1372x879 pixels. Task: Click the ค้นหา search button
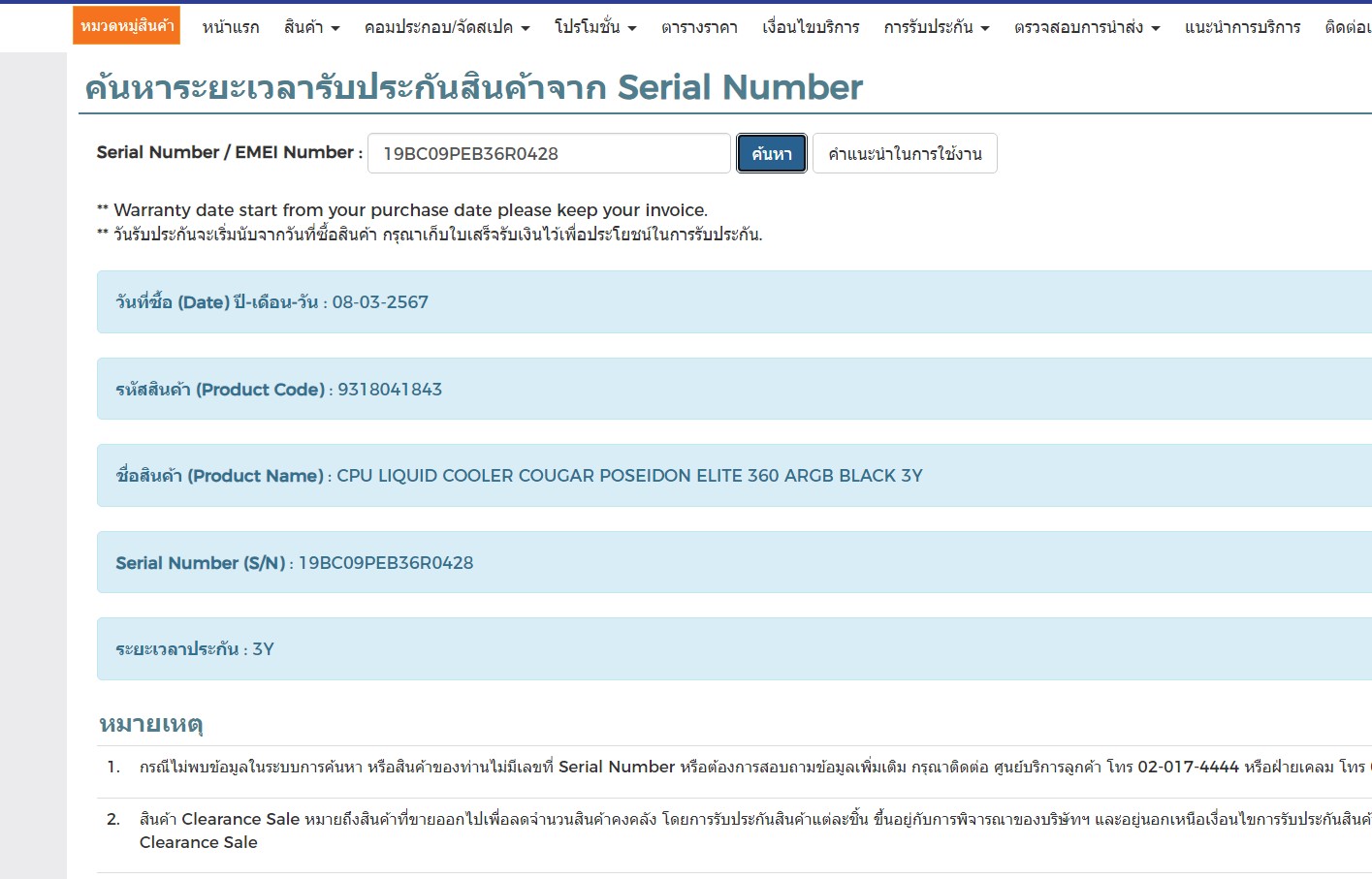(x=772, y=153)
